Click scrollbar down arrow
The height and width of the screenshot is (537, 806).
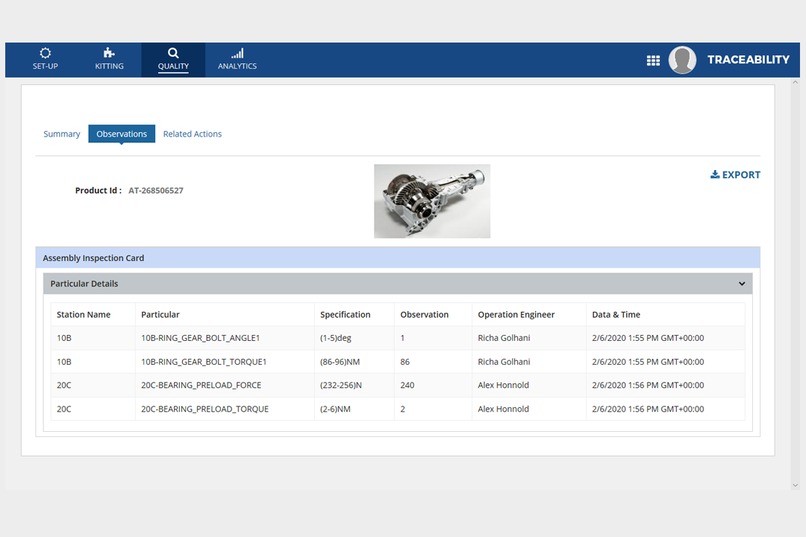[795, 485]
